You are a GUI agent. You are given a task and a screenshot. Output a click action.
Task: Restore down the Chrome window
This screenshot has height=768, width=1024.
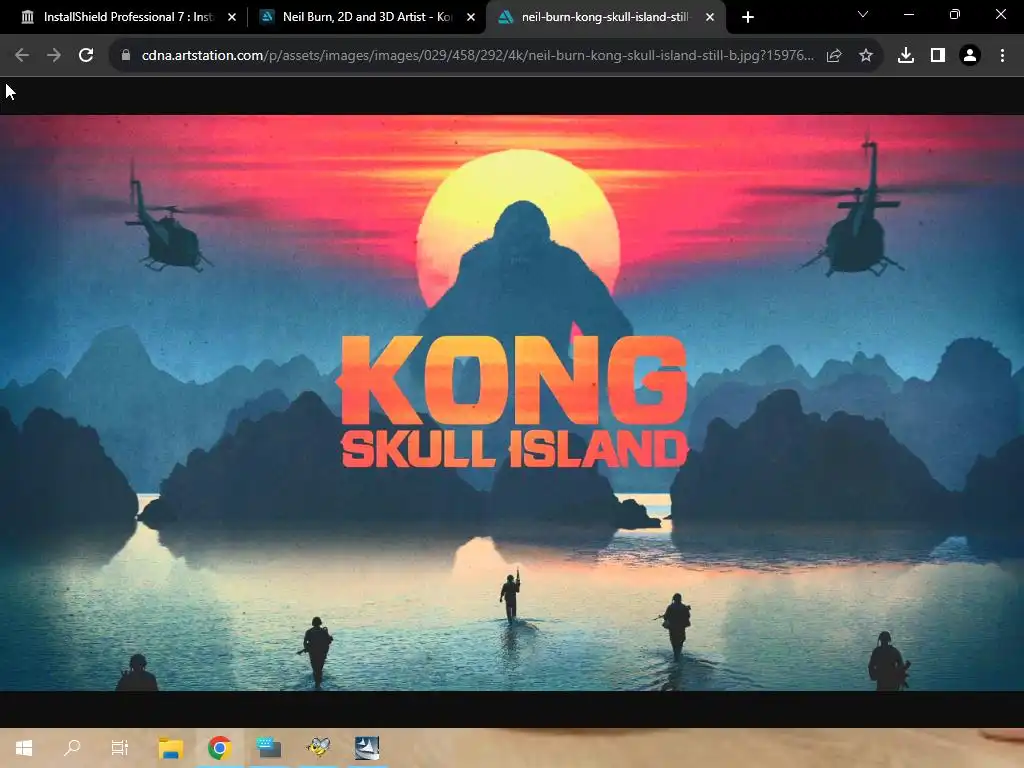point(954,14)
